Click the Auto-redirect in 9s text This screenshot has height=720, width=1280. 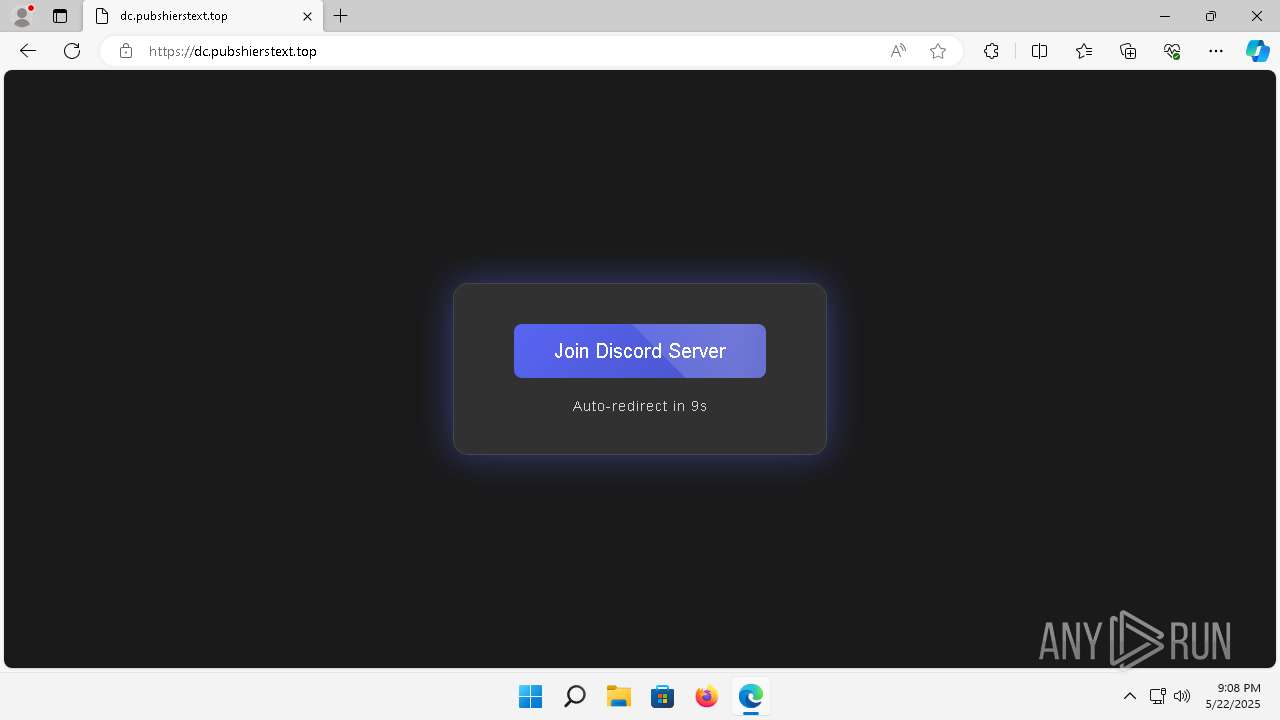[x=640, y=406]
